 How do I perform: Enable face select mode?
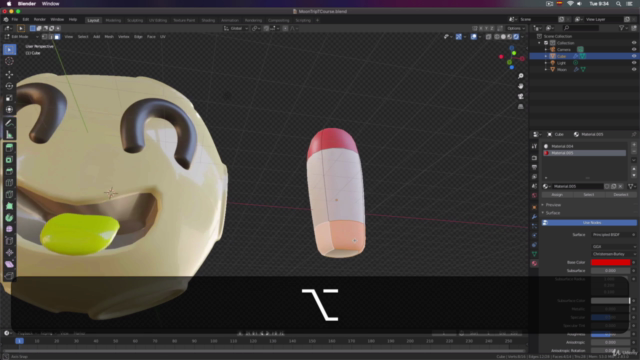[x=57, y=37]
